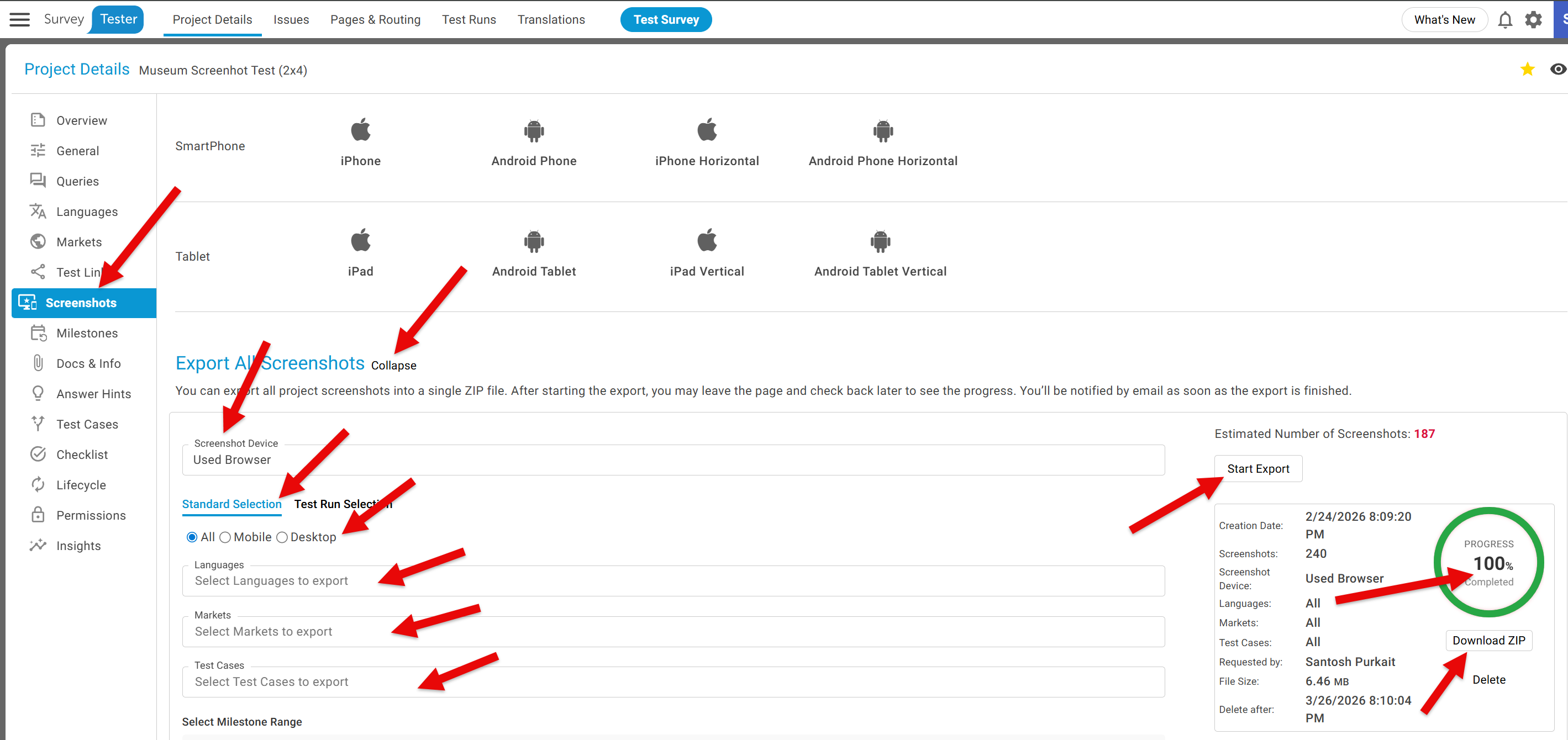Select the Android Tablet device icon
This screenshot has height=740, width=1568.
533,241
